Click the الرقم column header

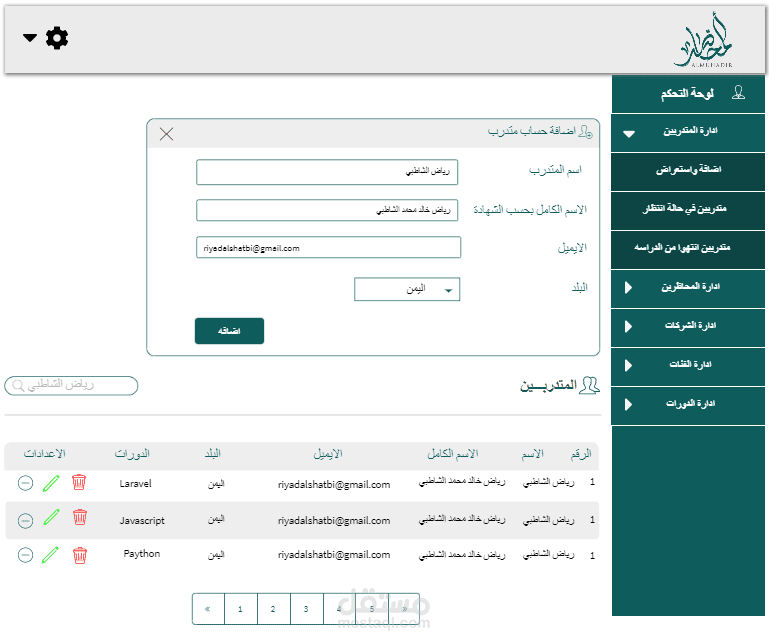(581, 454)
